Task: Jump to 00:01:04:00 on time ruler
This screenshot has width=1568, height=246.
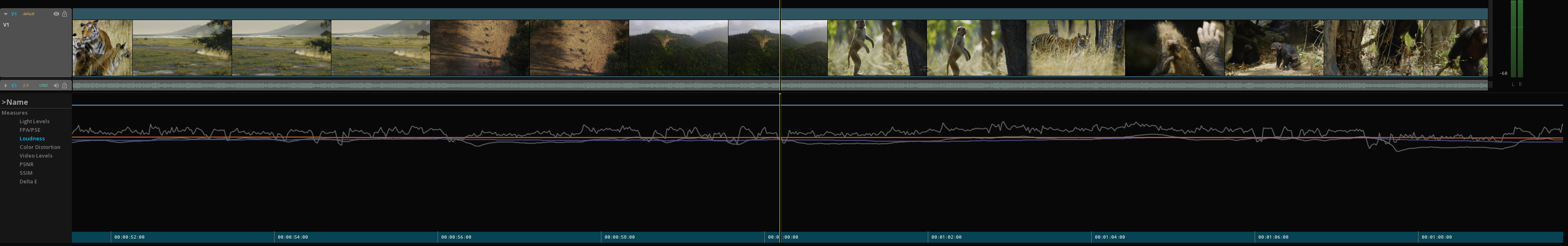Action: coord(1110,237)
